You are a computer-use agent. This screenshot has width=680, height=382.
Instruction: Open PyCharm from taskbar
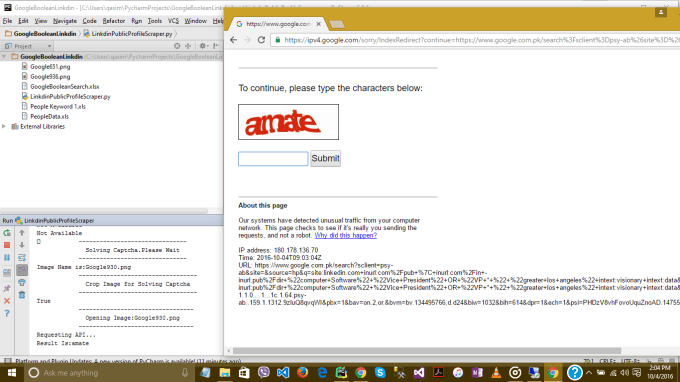(x=341, y=372)
